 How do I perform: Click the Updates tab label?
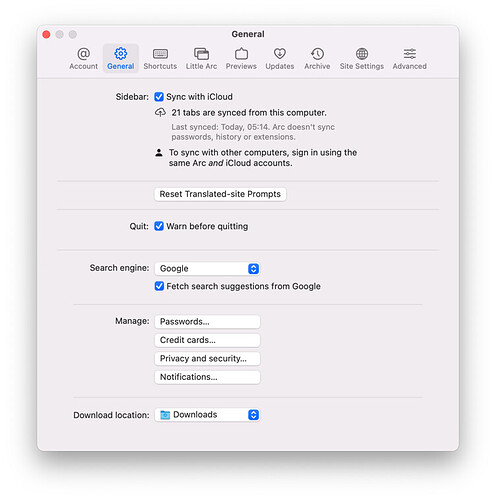(x=280, y=66)
